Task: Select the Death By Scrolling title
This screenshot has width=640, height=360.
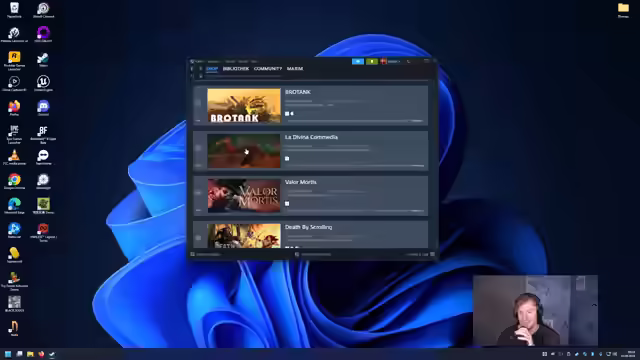Action: pyautogui.click(x=308, y=227)
